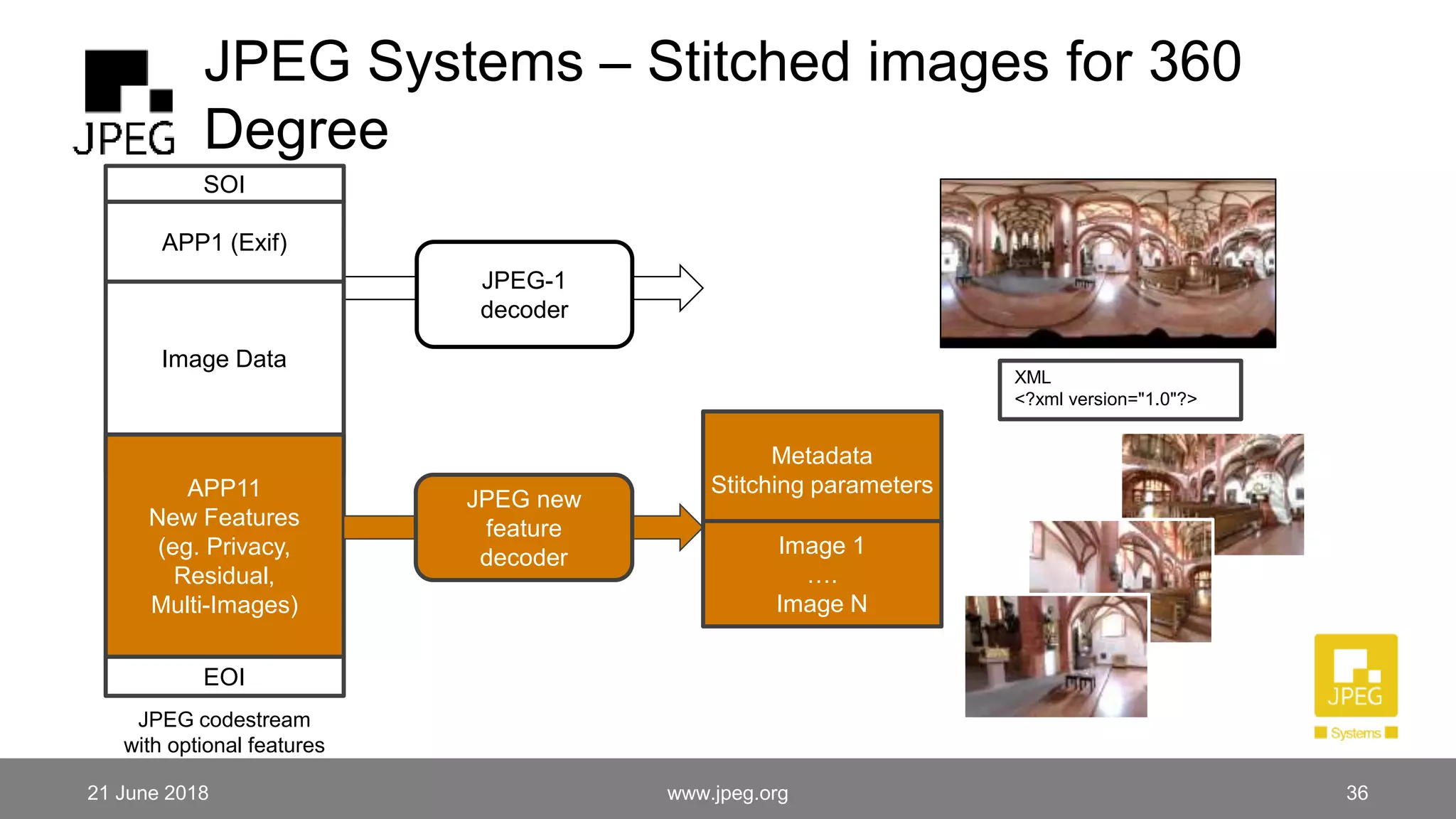Click the XML version text box
The image size is (1456, 819).
1120,390
